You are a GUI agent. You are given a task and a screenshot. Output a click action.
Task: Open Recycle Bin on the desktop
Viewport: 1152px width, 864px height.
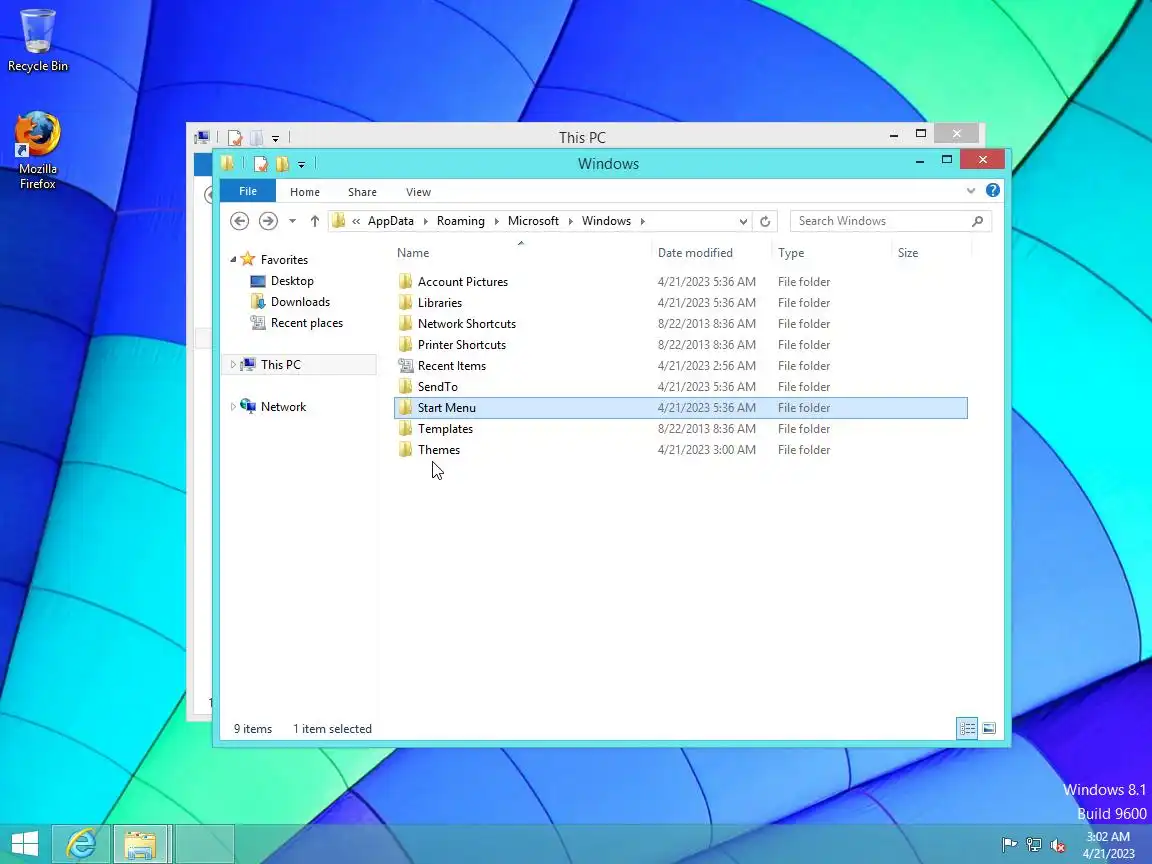37,40
